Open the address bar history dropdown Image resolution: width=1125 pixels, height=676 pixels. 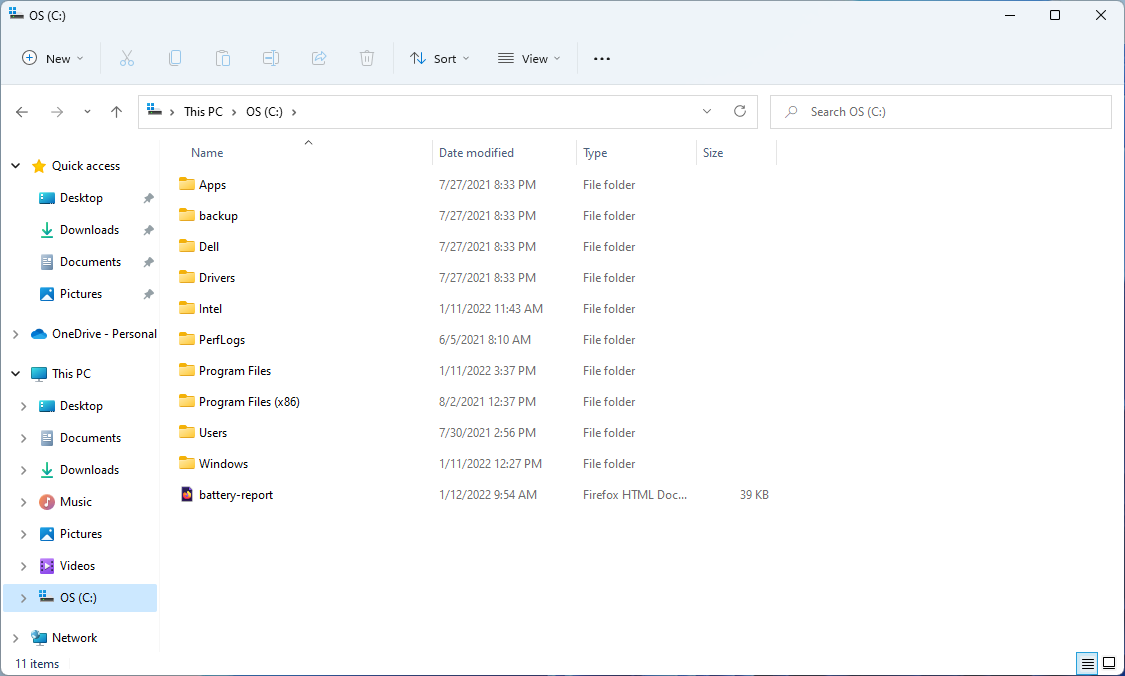tap(707, 111)
